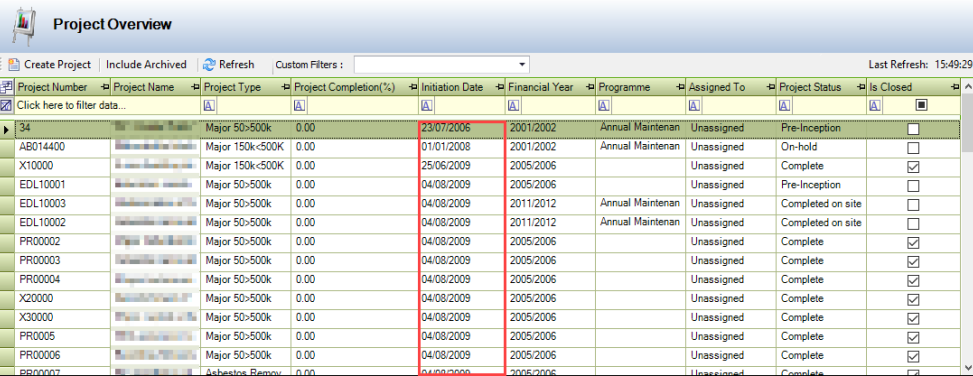This screenshot has width=973, height=376.
Task: Click Include Archived button
Action: [x=146, y=65]
